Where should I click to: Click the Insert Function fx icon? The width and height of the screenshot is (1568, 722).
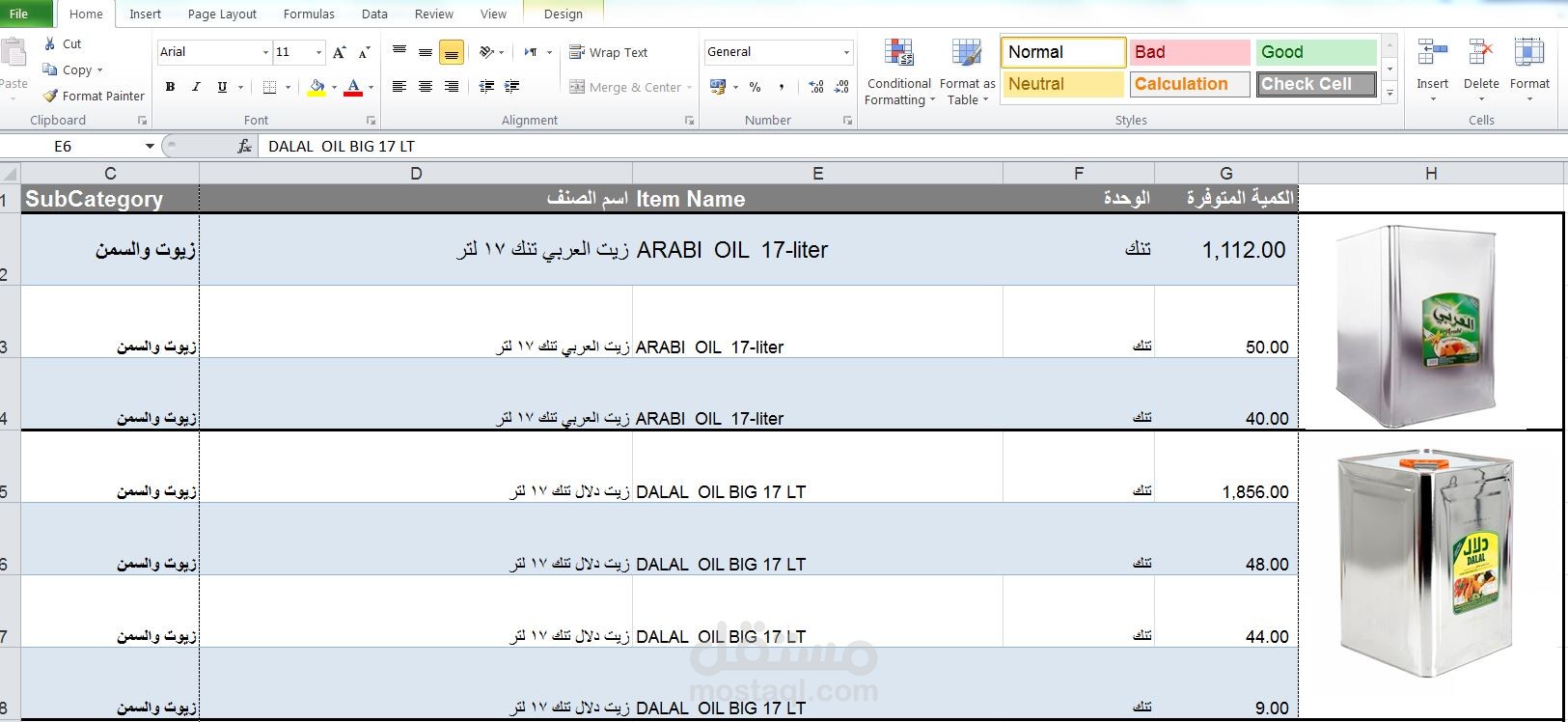tap(244, 146)
